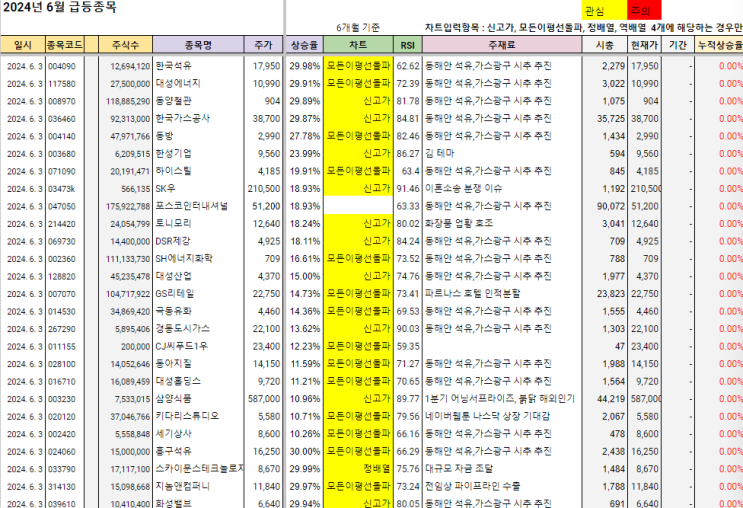
Task: Select stock name 흥구석유
Action: pyautogui.click(x=173, y=452)
